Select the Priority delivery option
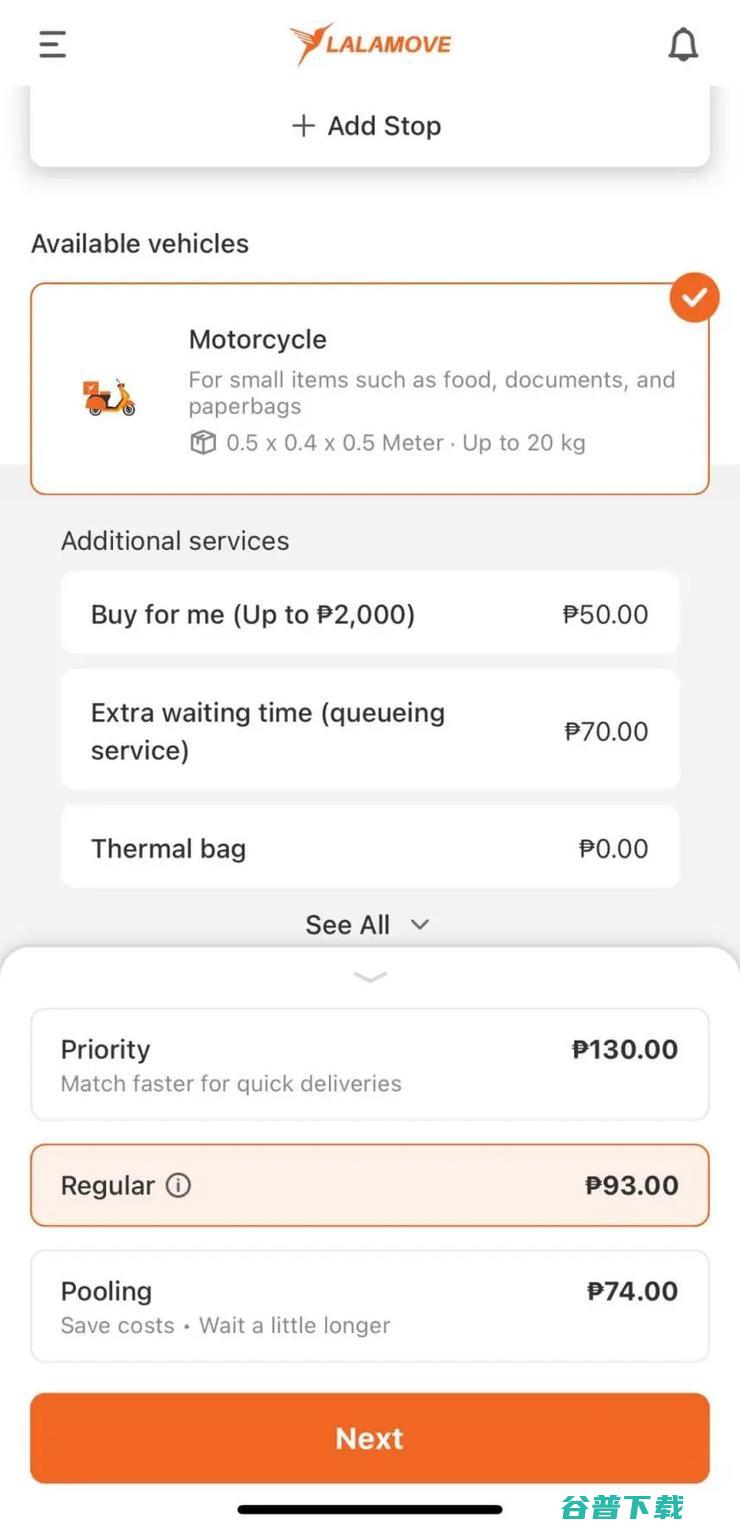The image size is (740, 1529). click(370, 1064)
